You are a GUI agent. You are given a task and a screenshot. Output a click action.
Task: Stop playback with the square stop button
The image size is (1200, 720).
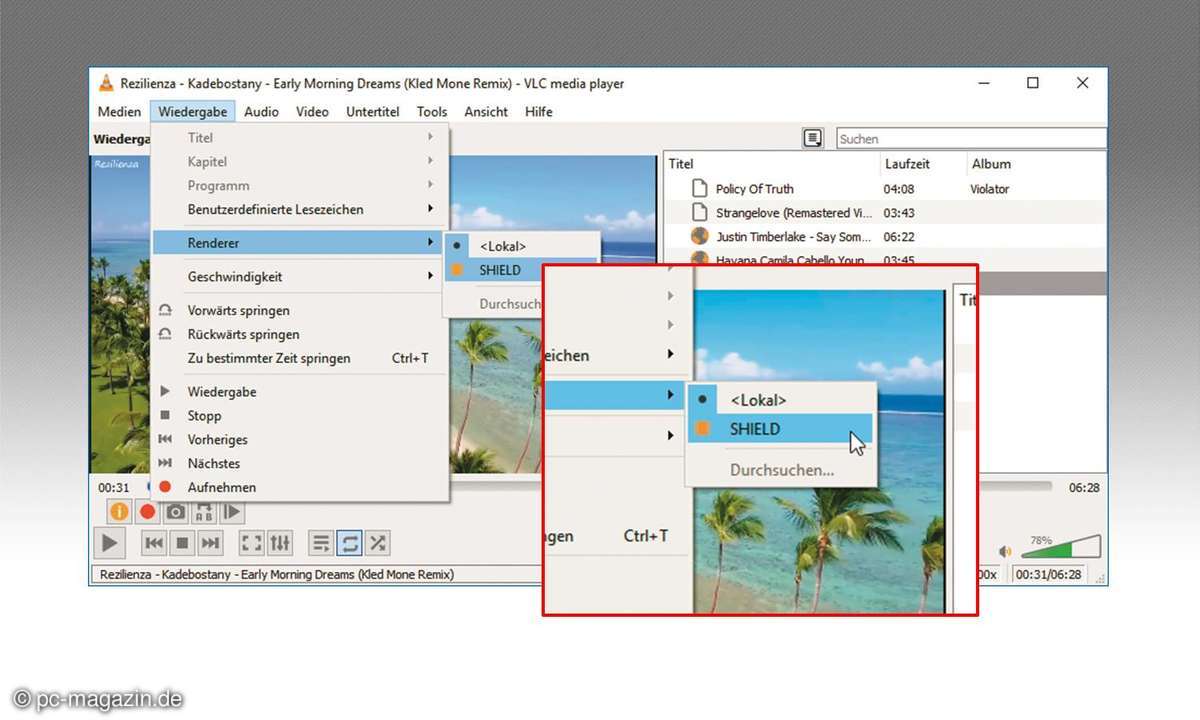[x=182, y=543]
